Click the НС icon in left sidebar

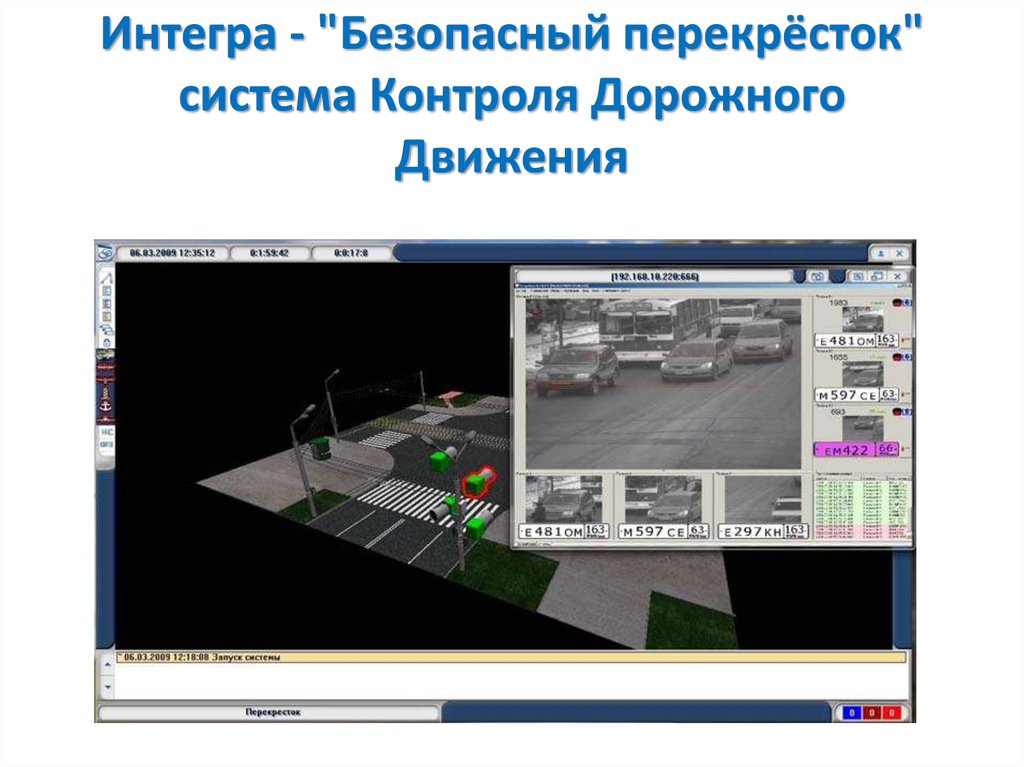click(106, 432)
